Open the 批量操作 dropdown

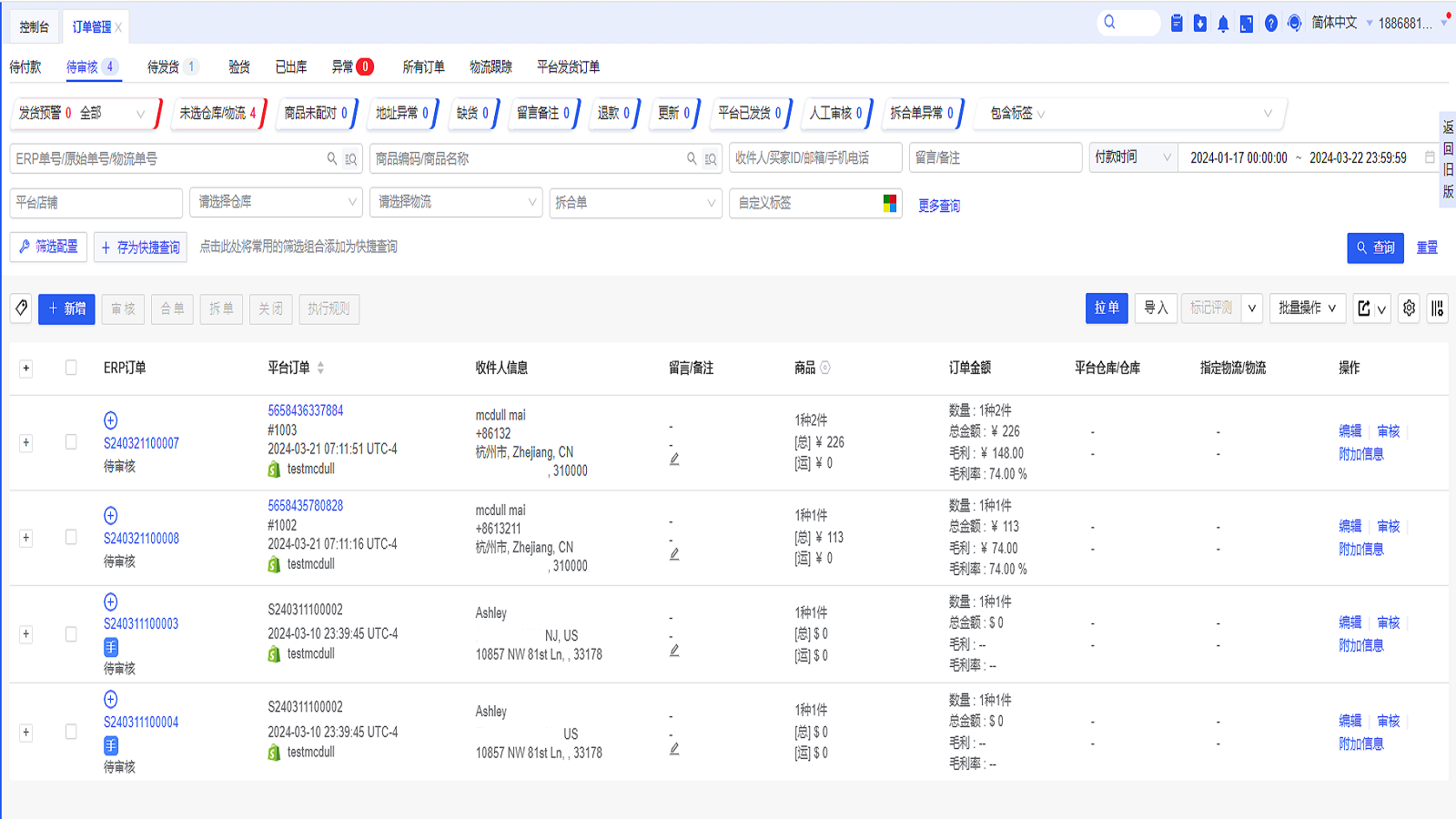point(1307,308)
